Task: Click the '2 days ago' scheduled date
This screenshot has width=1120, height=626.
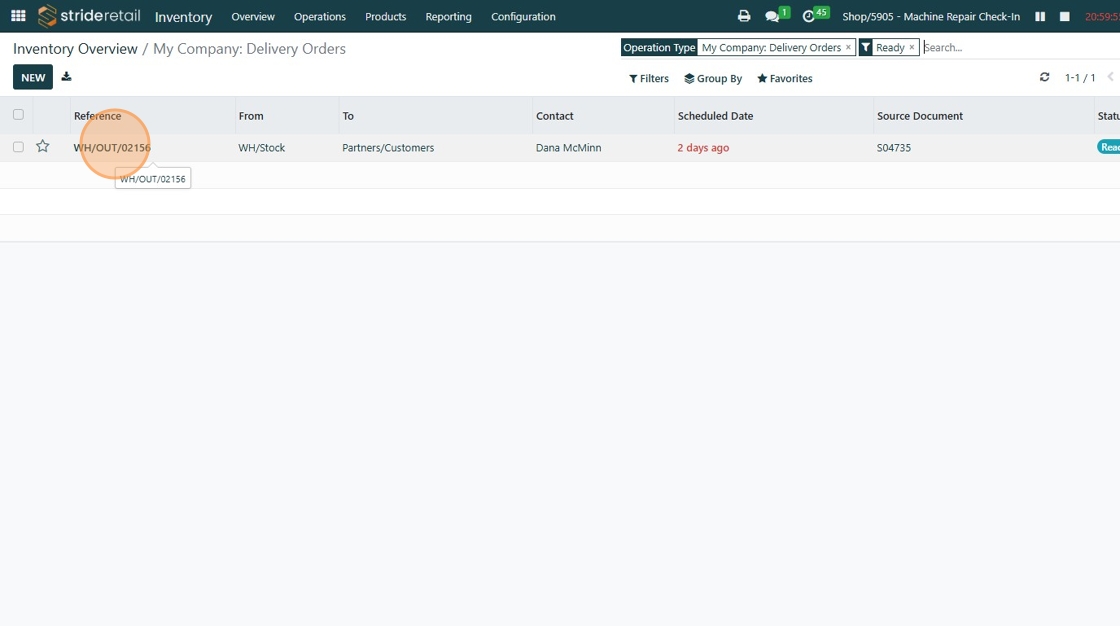Action: pyautogui.click(x=703, y=147)
